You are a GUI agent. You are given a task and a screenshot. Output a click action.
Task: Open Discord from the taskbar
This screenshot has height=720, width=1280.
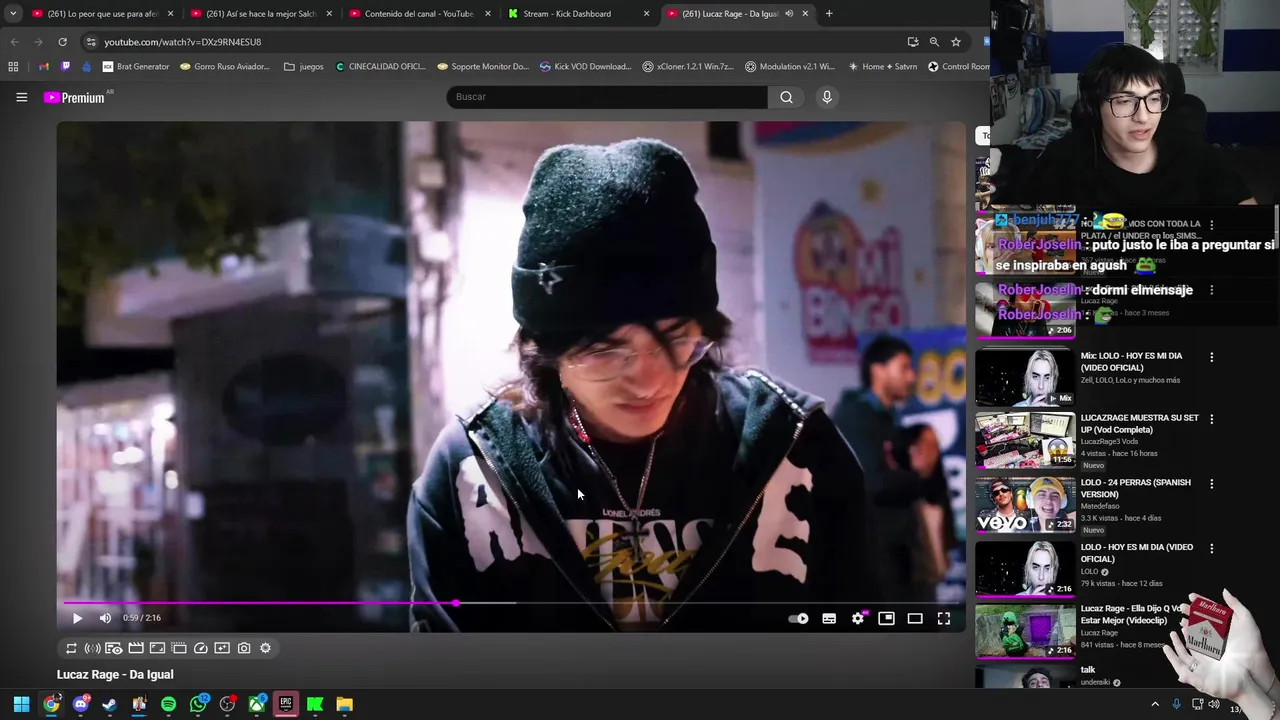[x=81, y=704]
